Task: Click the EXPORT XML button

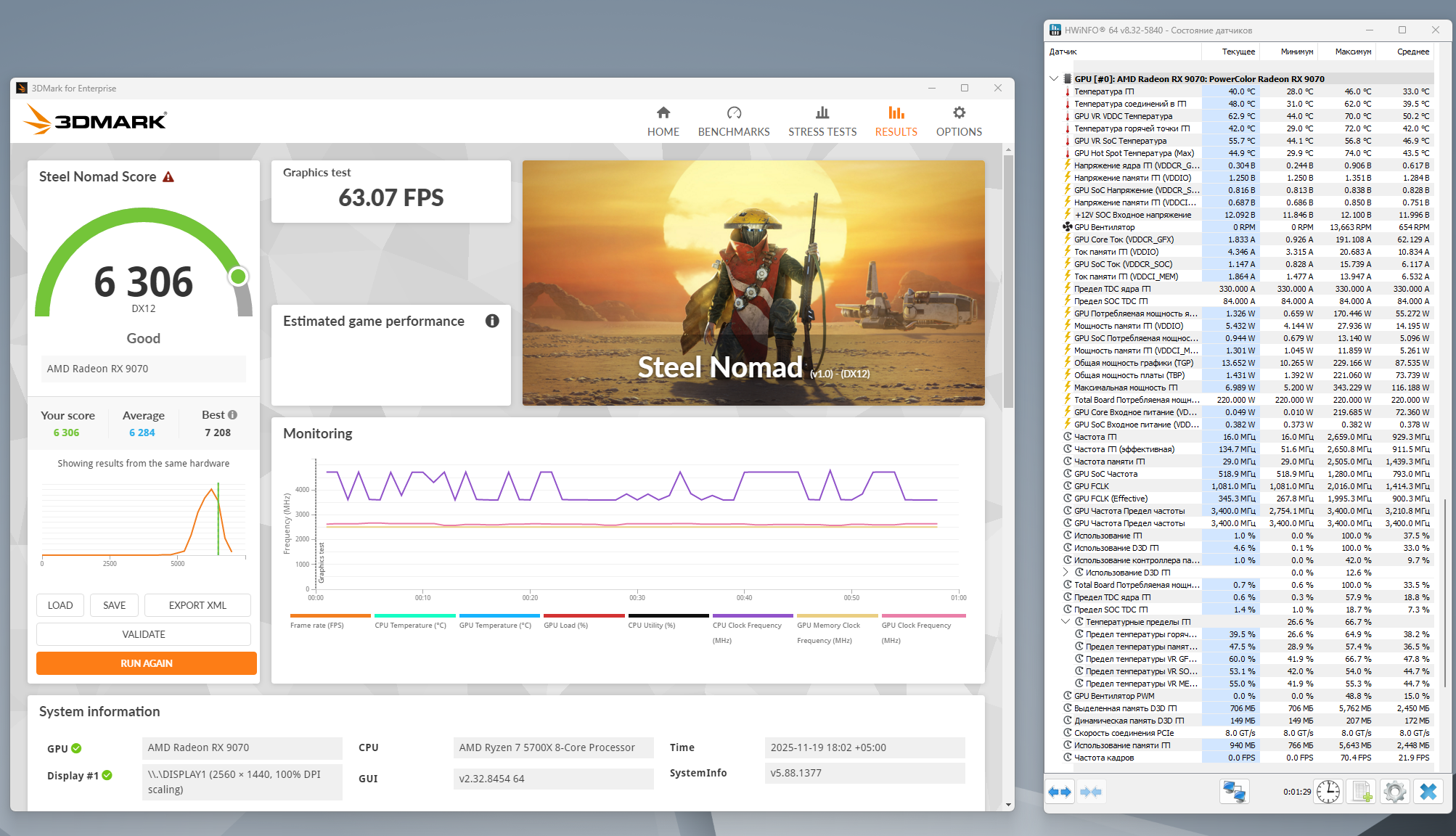Action: click(197, 605)
